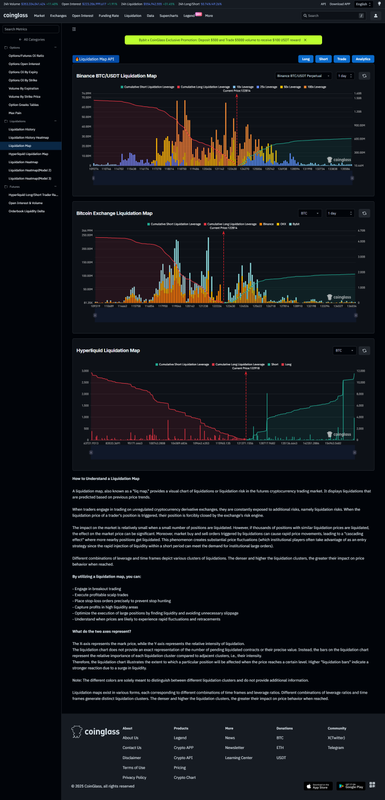Open the Funding Rate menu
Viewport: 385px width, 800px height.
click(109, 16)
